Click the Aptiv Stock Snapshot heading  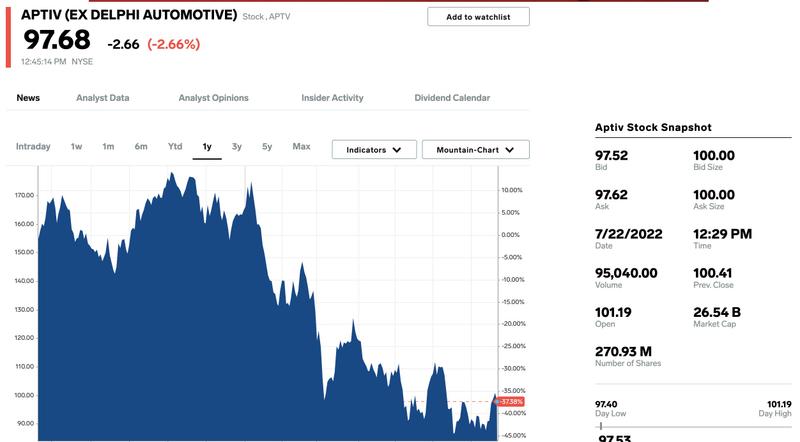653,128
